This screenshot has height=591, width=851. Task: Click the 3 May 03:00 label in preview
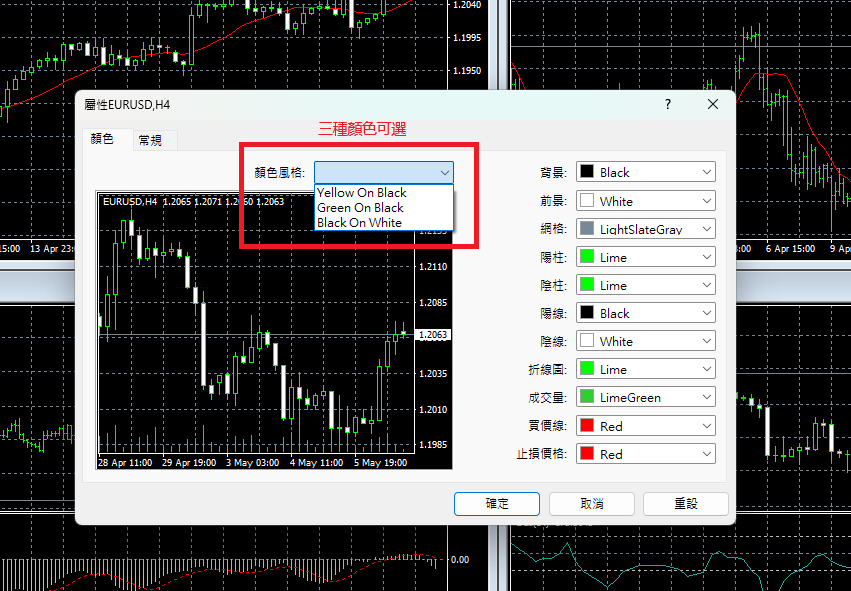252,463
